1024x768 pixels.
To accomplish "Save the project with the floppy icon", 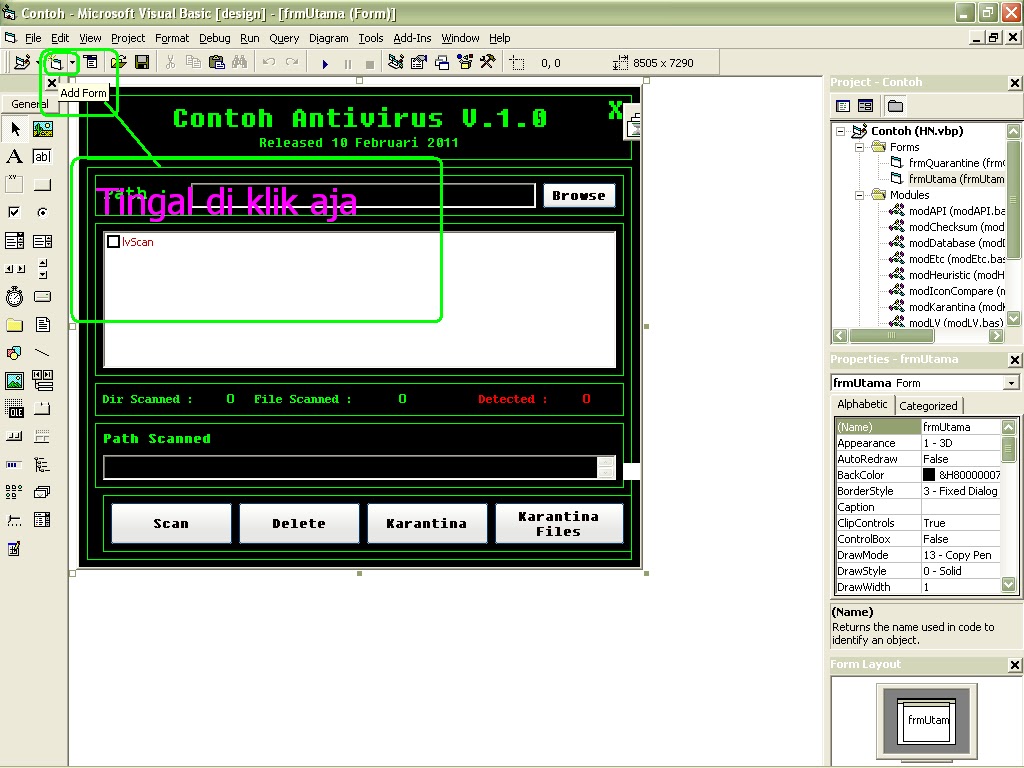I will click(142, 63).
